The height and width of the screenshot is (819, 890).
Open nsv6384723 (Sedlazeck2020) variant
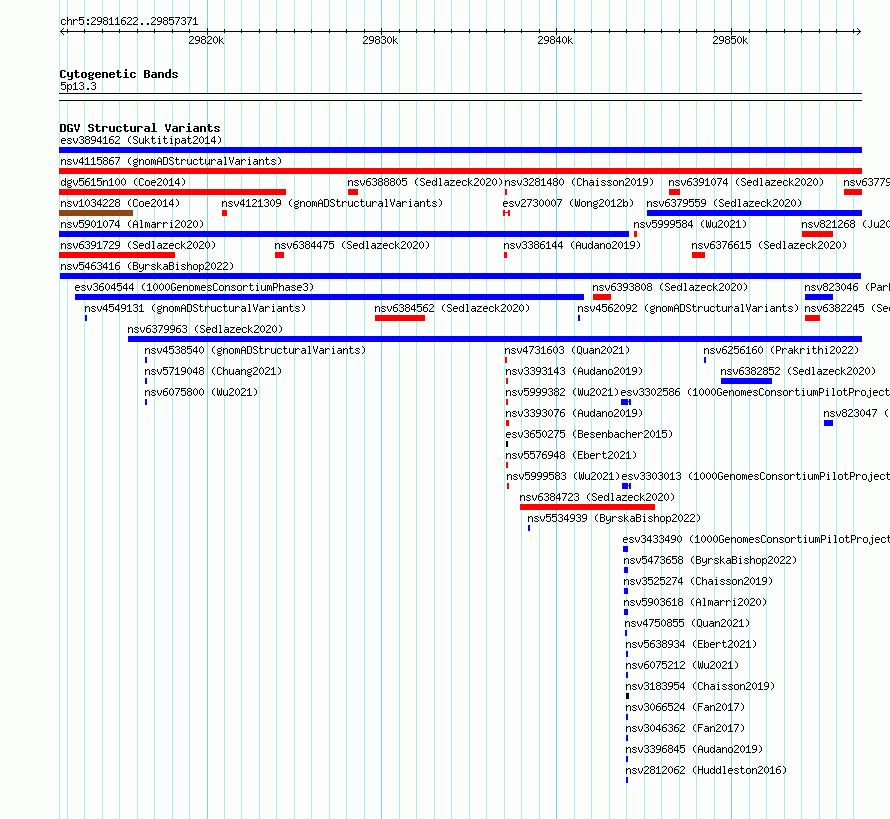597,497
